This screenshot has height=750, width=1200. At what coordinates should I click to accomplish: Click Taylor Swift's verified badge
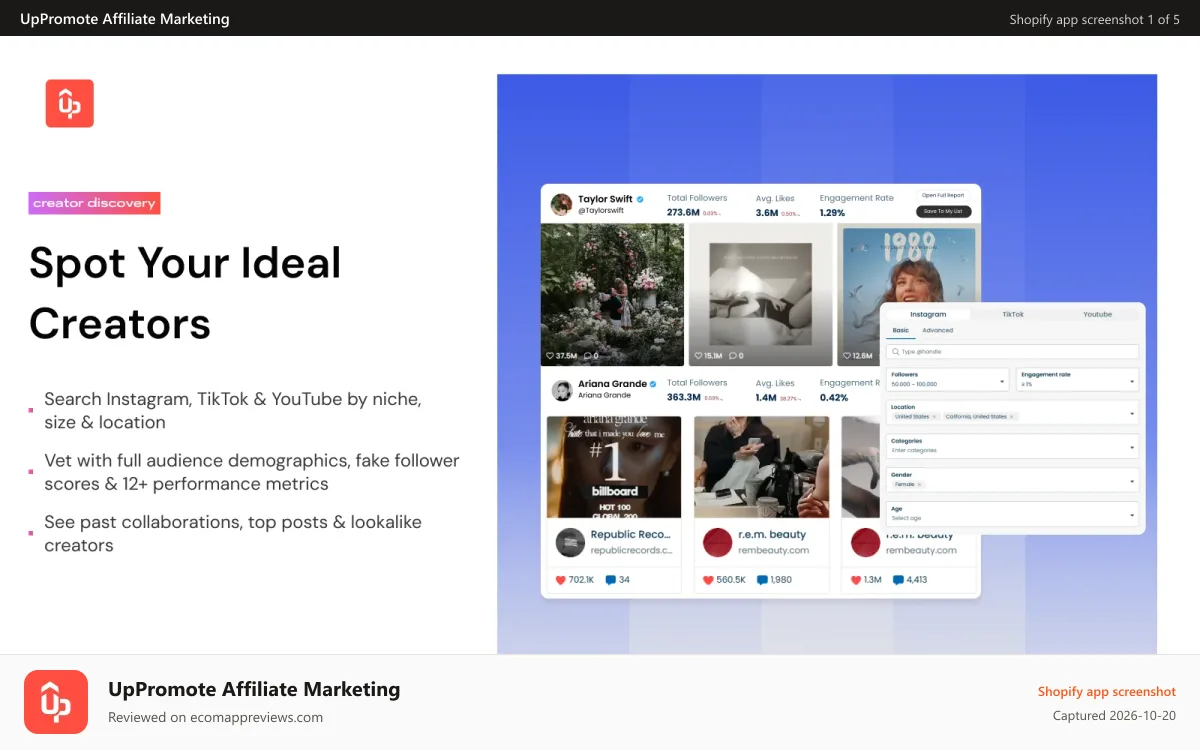pos(640,199)
